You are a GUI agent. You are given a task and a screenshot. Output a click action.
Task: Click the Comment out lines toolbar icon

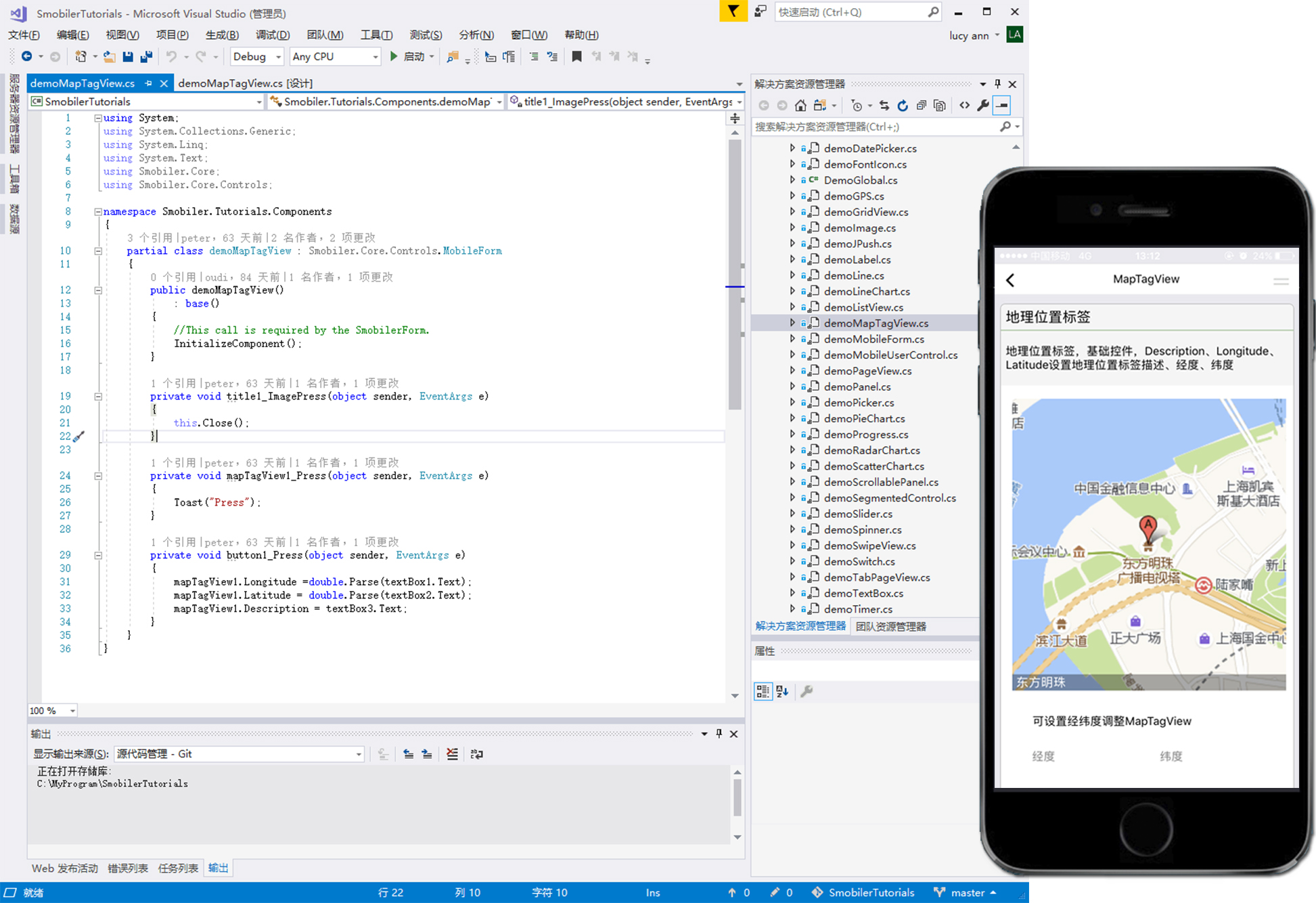click(534, 57)
